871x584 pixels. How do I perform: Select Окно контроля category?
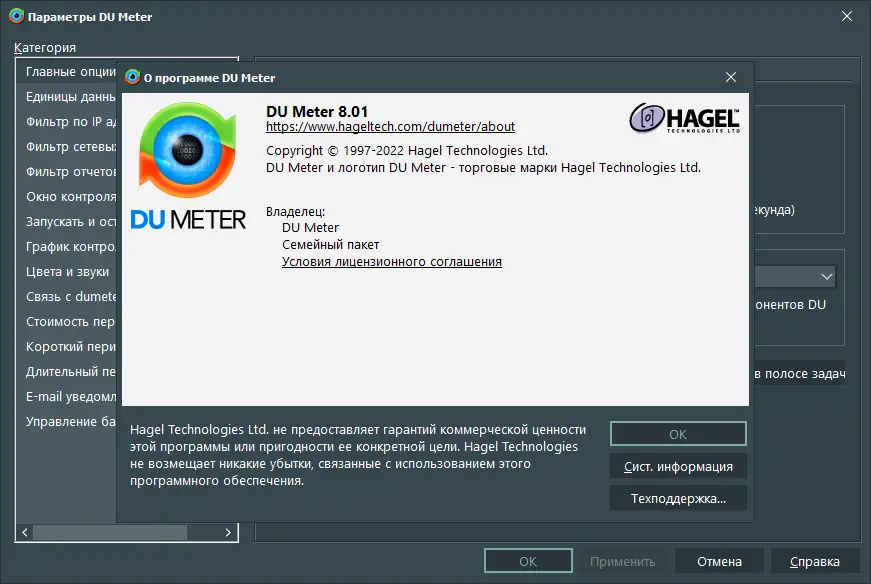tap(67, 197)
